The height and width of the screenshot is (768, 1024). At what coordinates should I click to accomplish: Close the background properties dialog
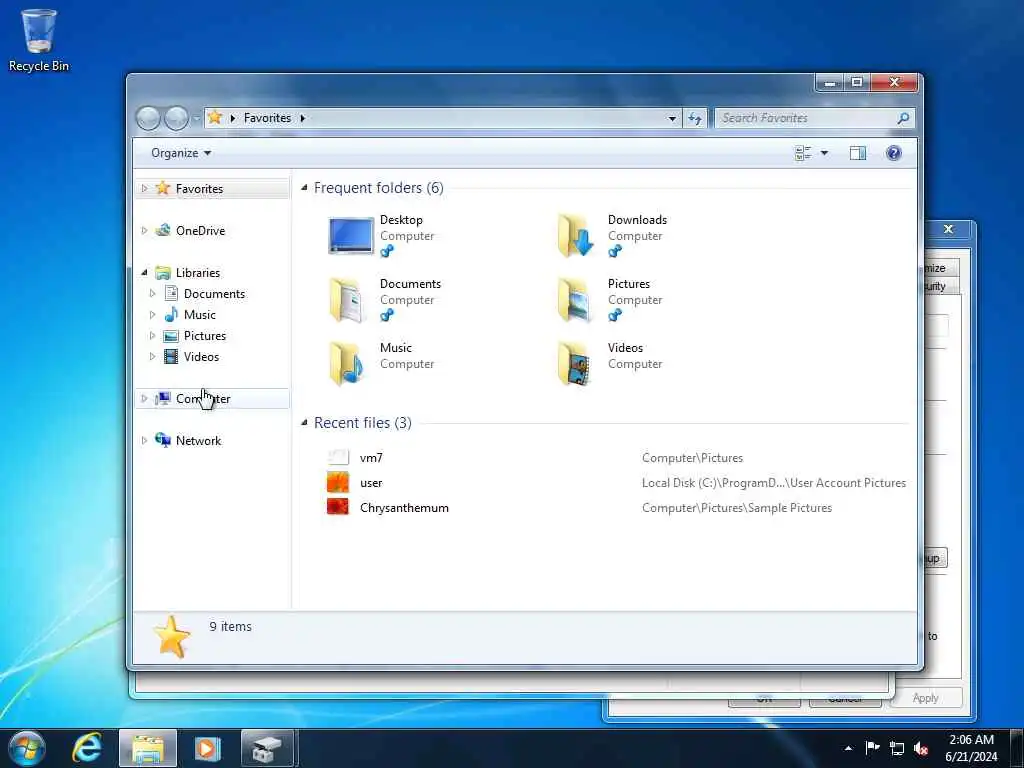click(949, 229)
